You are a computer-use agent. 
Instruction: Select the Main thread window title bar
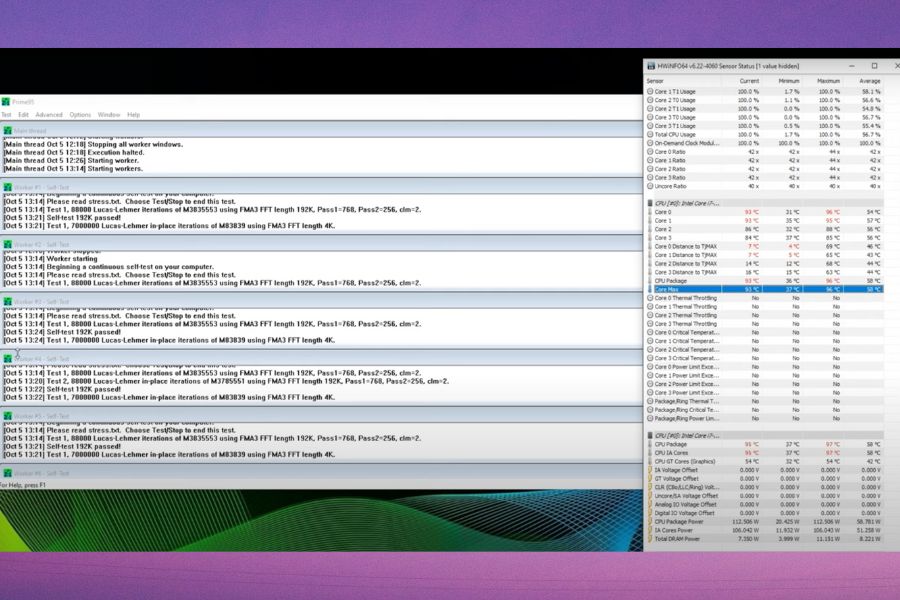(x=321, y=131)
